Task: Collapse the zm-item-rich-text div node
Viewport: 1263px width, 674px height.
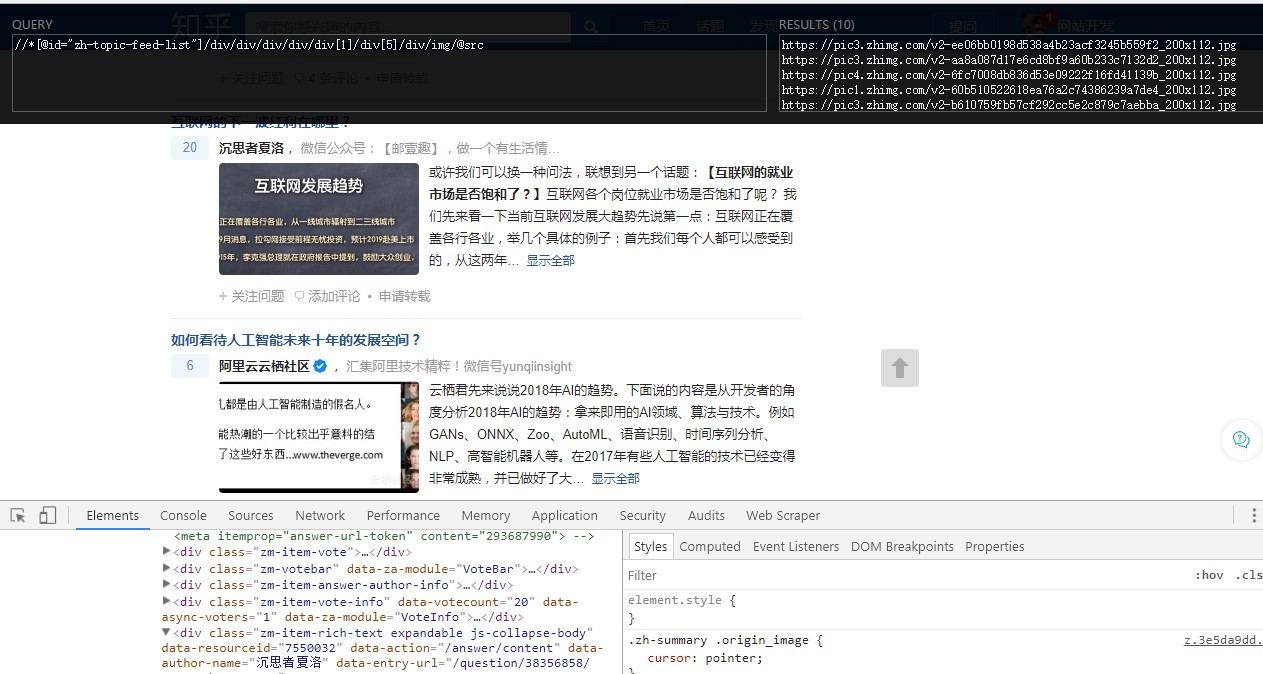Action: tap(167, 633)
